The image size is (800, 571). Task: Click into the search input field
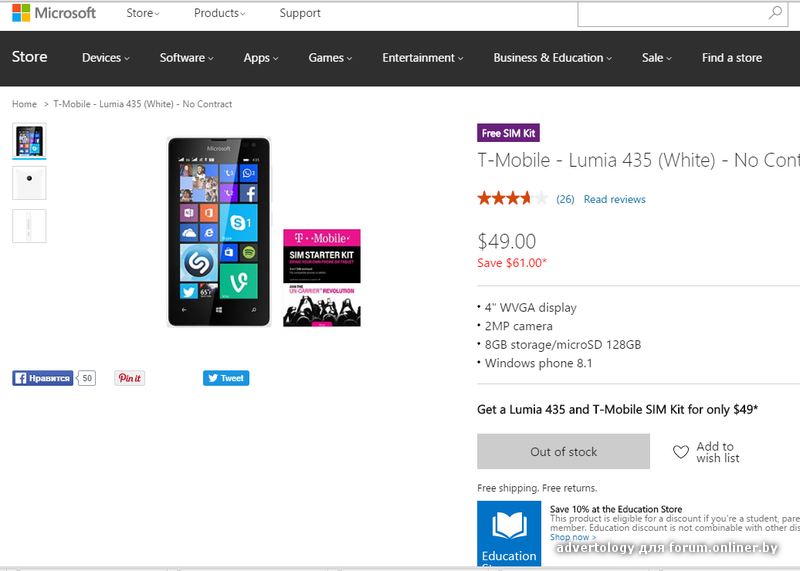(x=670, y=13)
